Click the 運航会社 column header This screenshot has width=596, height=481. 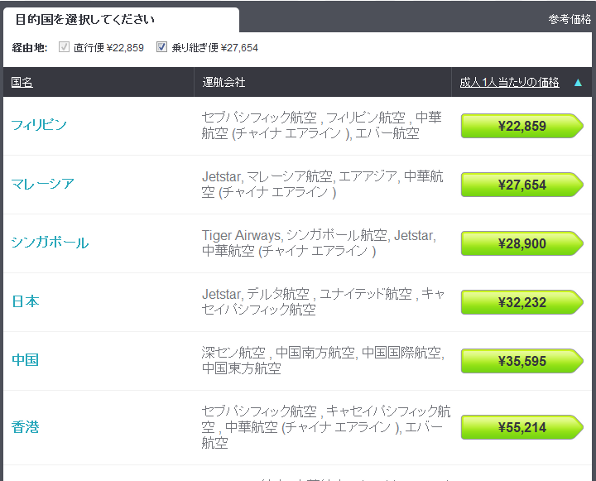(224, 82)
